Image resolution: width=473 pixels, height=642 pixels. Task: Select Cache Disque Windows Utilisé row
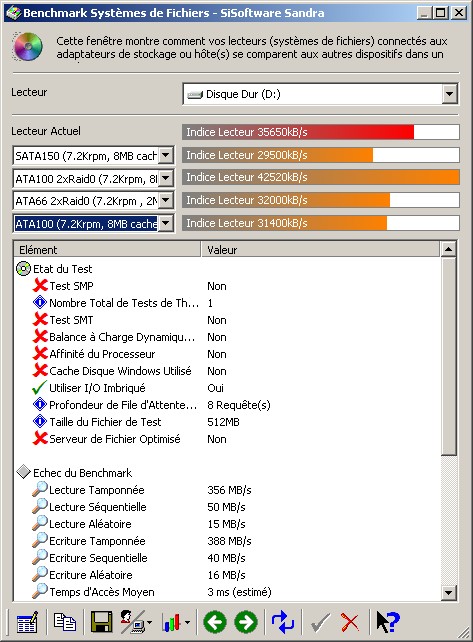click(x=227, y=371)
